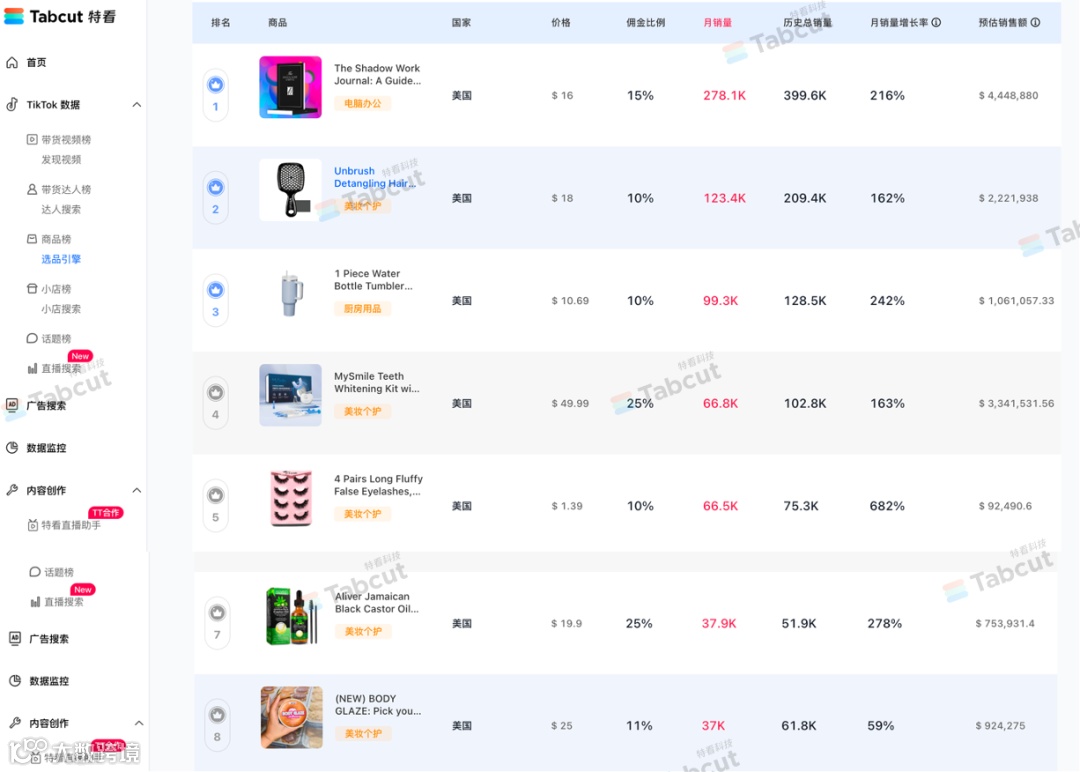Open the 首页 home icon
The width and height of the screenshot is (1080, 772).
click(12, 63)
